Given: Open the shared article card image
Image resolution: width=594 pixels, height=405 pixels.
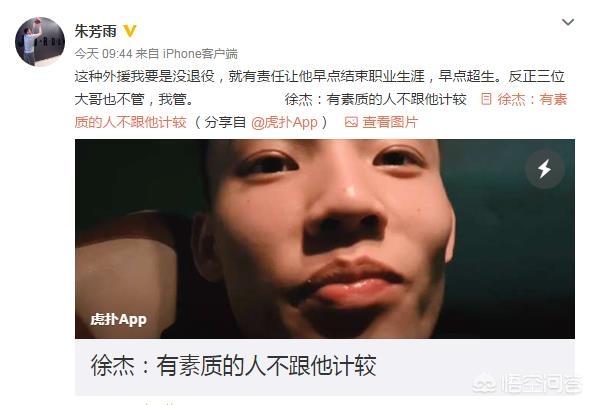Looking at the screenshot, I should [x=325, y=239].
